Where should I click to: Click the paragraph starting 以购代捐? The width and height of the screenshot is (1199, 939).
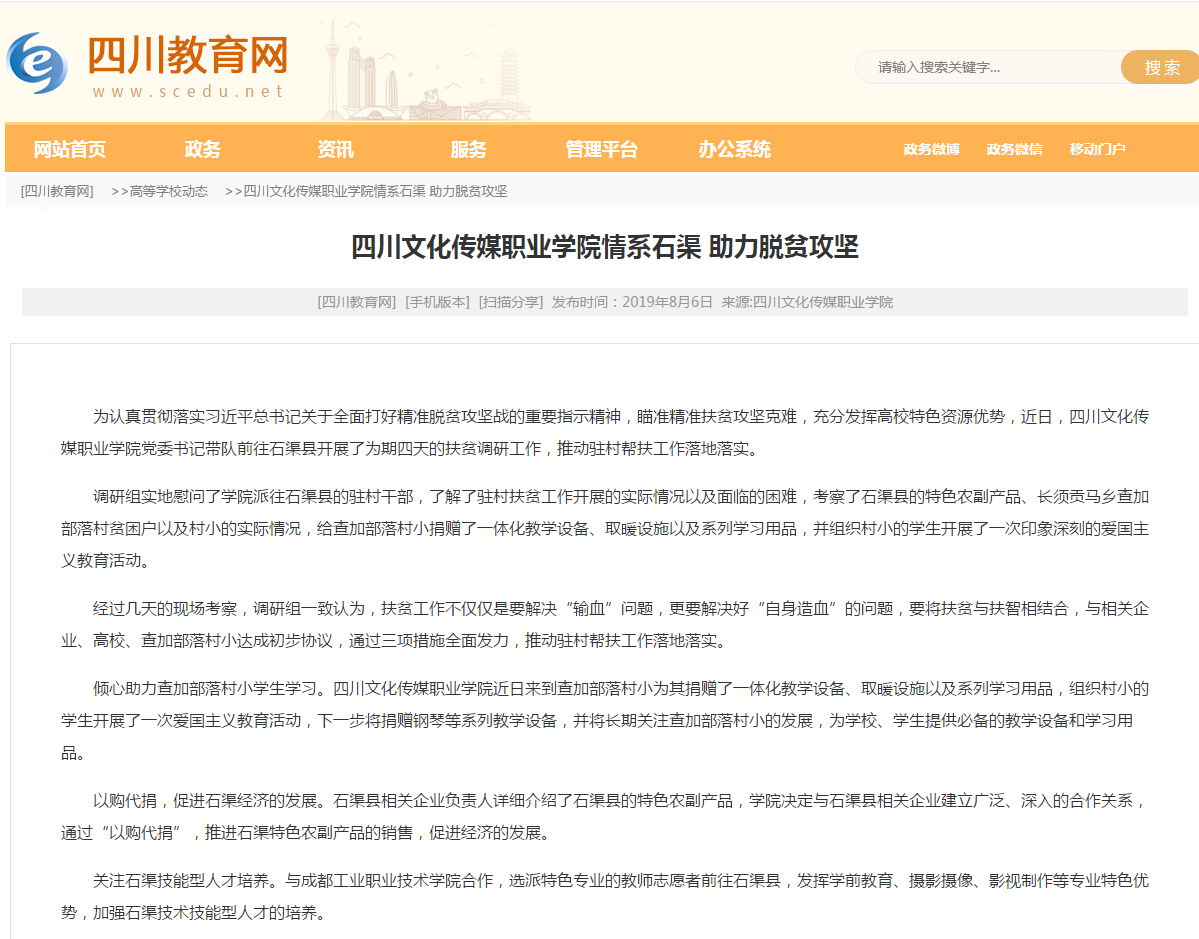[x=605, y=817]
